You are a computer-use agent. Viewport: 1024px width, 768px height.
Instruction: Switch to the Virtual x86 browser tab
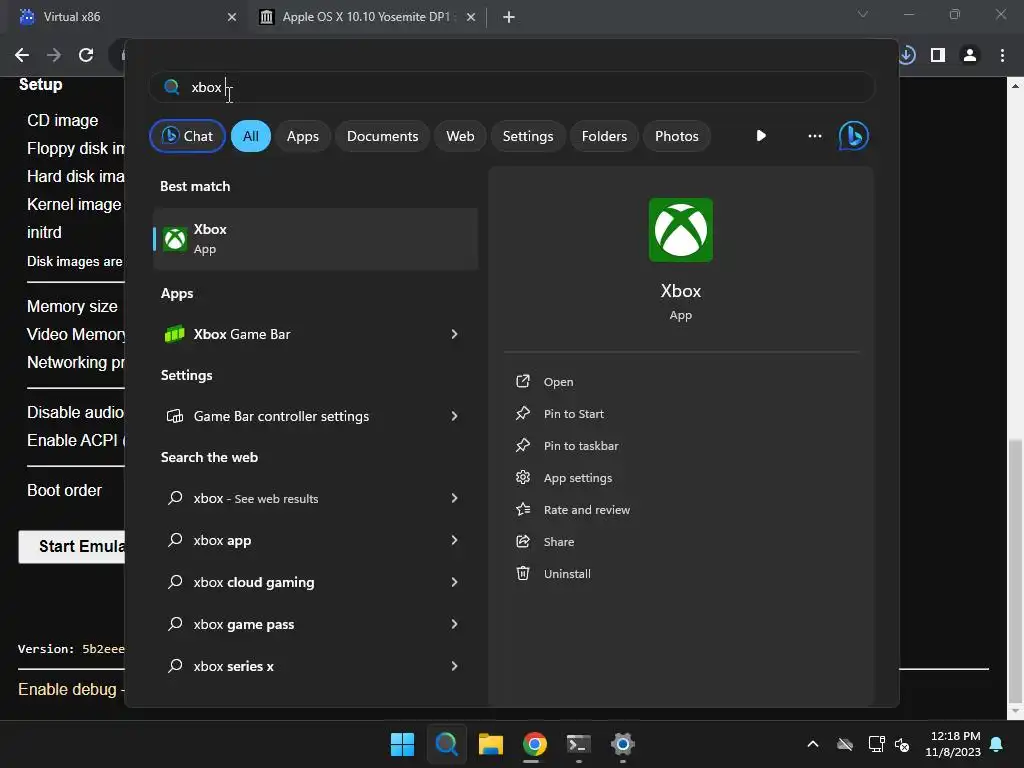pyautogui.click(x=124, y=17)
